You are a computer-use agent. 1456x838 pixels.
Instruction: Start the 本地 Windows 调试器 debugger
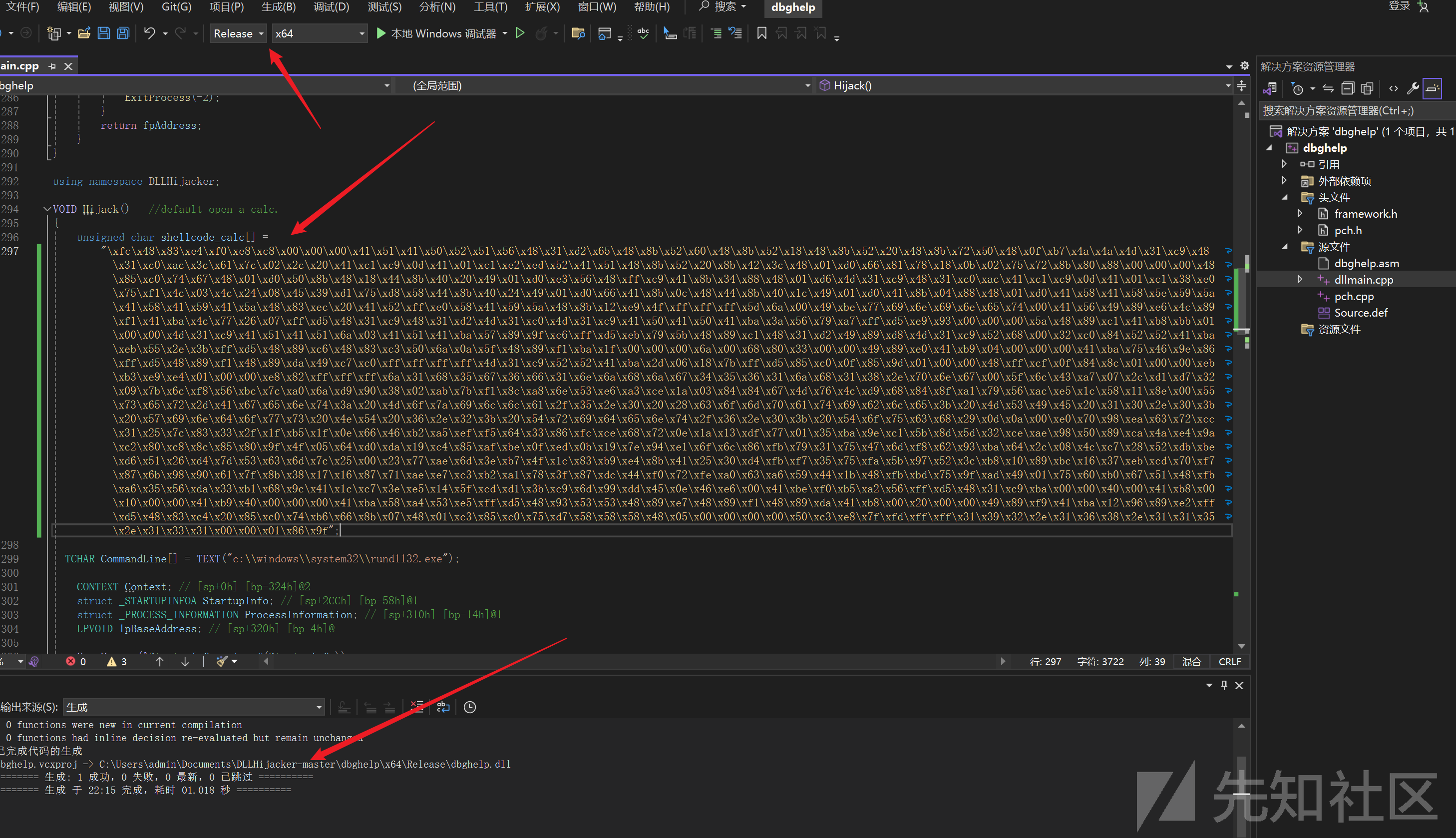tap(437, 33)
